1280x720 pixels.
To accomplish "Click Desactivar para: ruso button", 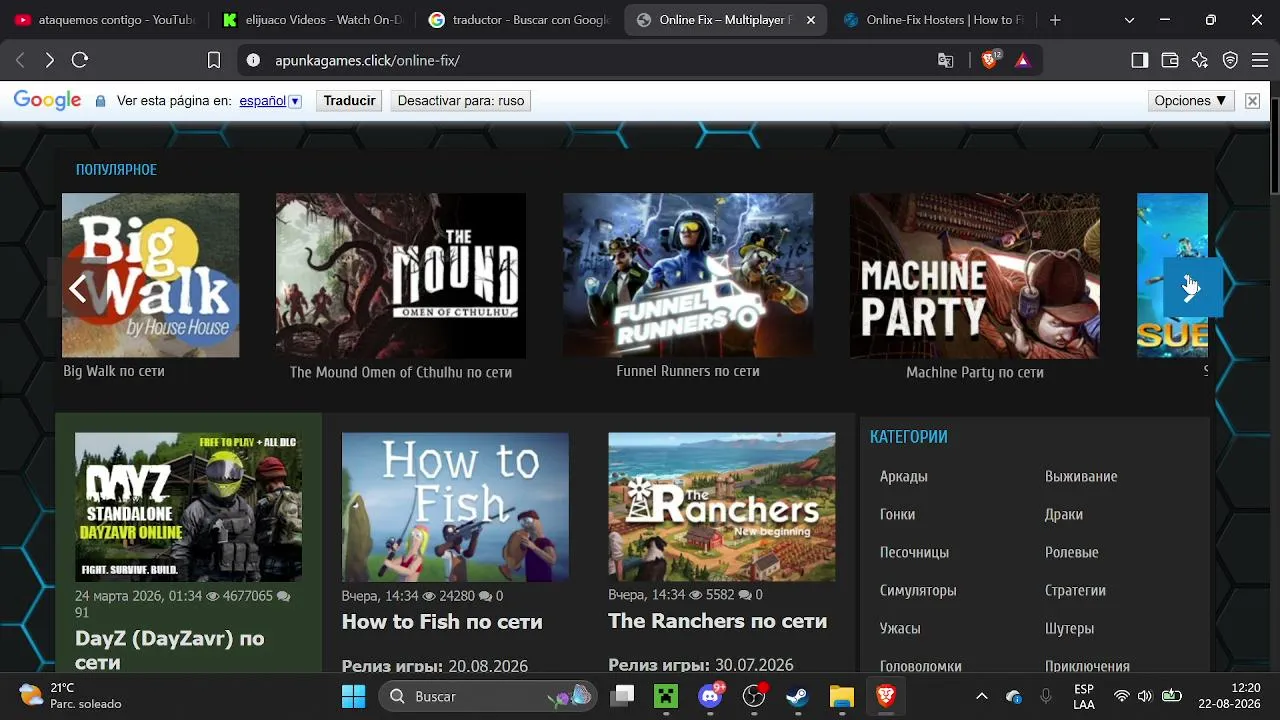I will (x=461, y=101).
